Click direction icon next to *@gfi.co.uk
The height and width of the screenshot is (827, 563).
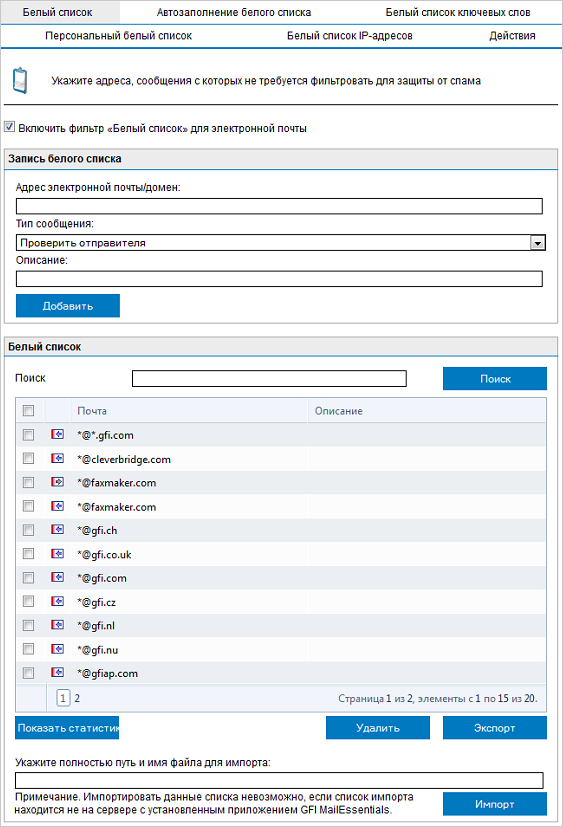click(58, 554)
